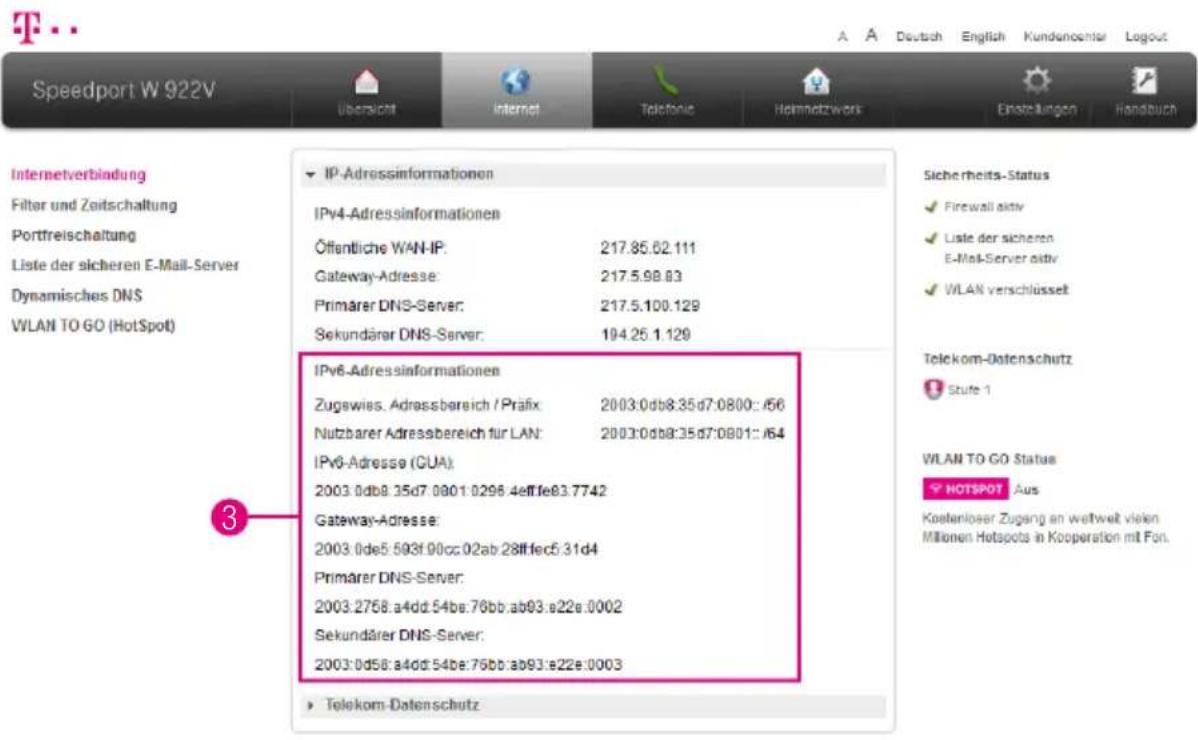The width and height of the screenshot is (1198, 740).
Task: Click the Einstellungen tab label
Action: tap(1037, 109)
